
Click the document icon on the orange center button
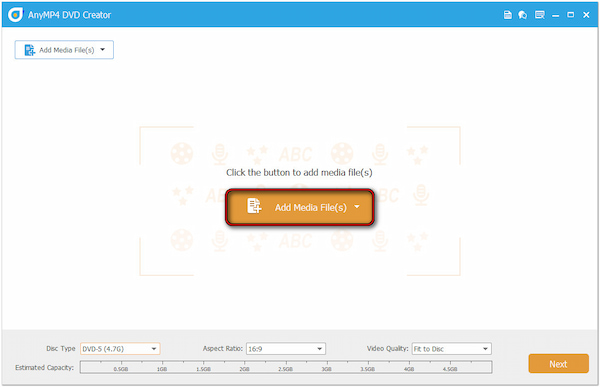click(x=254, y=206)
